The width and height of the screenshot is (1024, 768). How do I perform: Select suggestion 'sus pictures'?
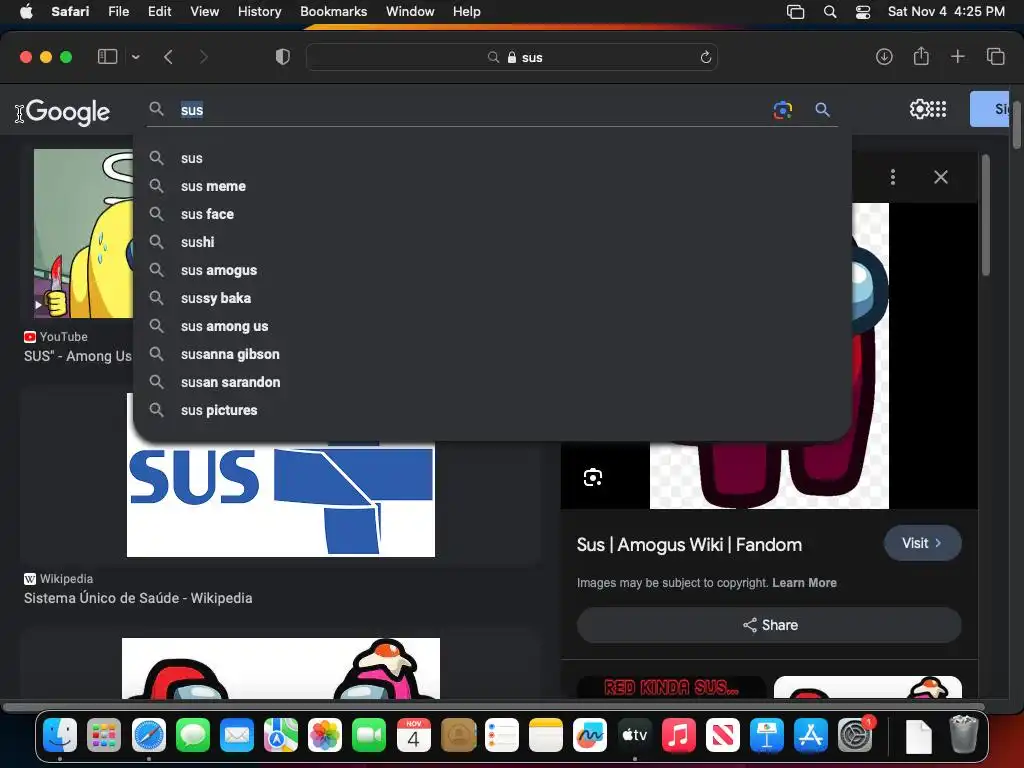[492, 411]
